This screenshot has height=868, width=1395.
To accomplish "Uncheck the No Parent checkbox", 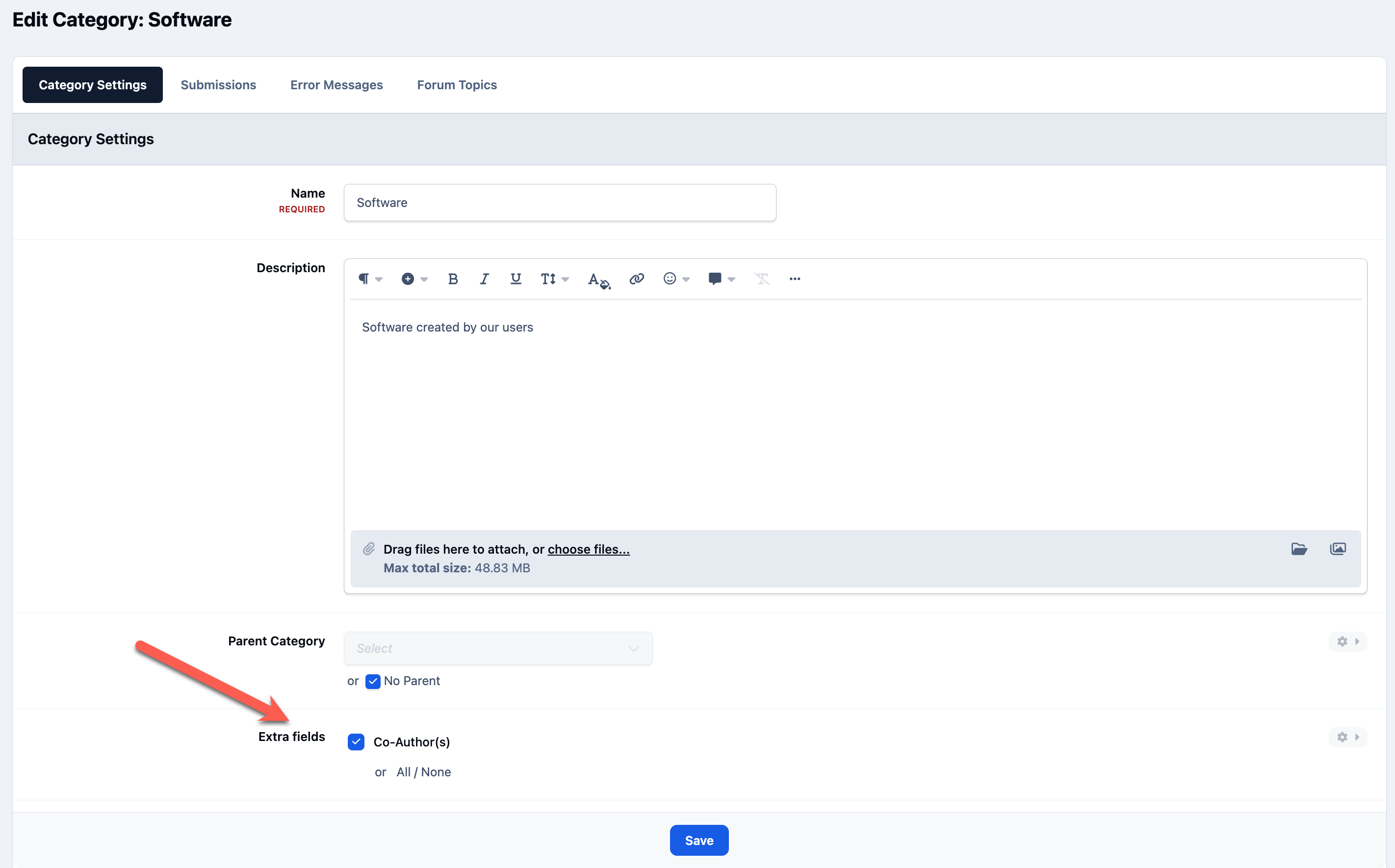I will coord(373,682).
